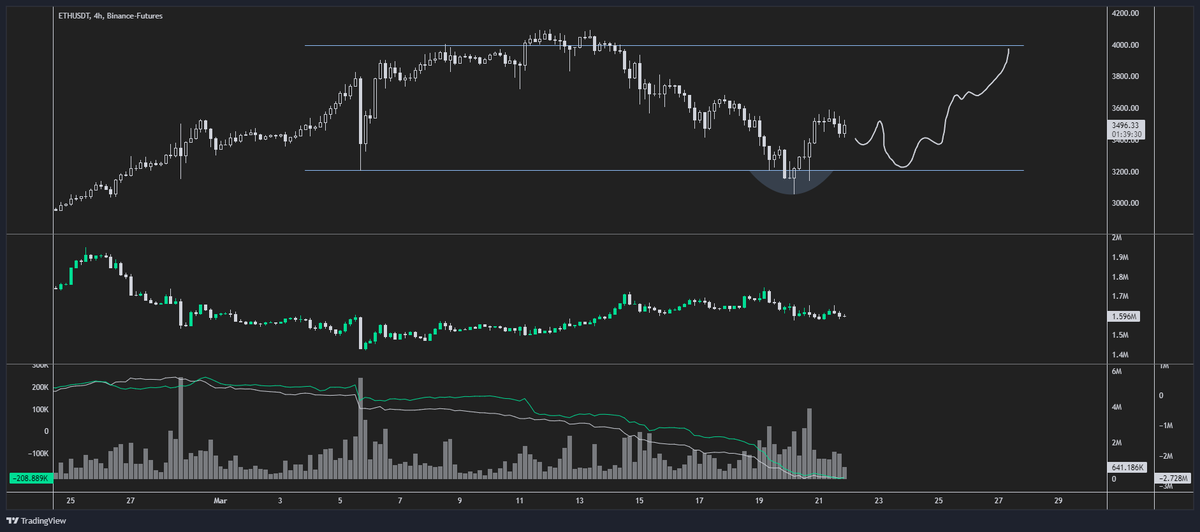Select the current price label 3496.33
The width and height of the screenshot is (1200, 532).
[x=1126, y=125]
